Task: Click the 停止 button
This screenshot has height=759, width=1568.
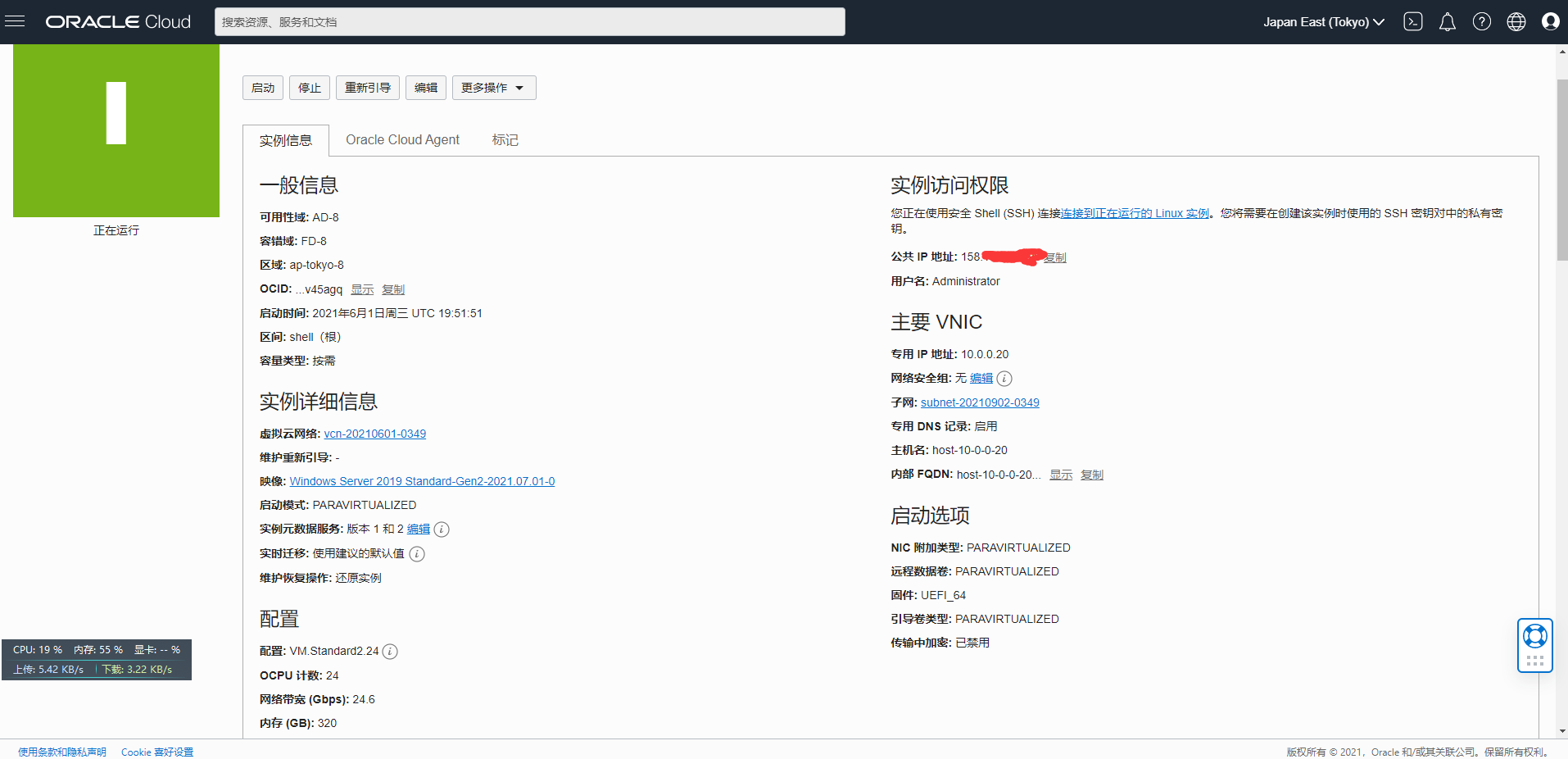Action: click(x=310, y=88)
